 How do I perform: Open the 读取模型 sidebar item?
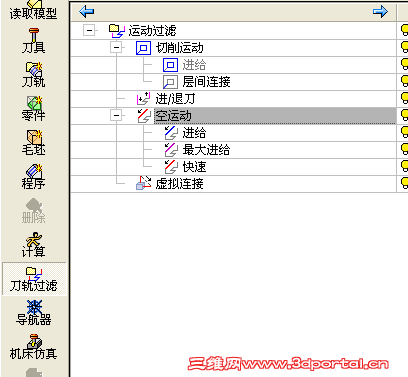(33, 10)
